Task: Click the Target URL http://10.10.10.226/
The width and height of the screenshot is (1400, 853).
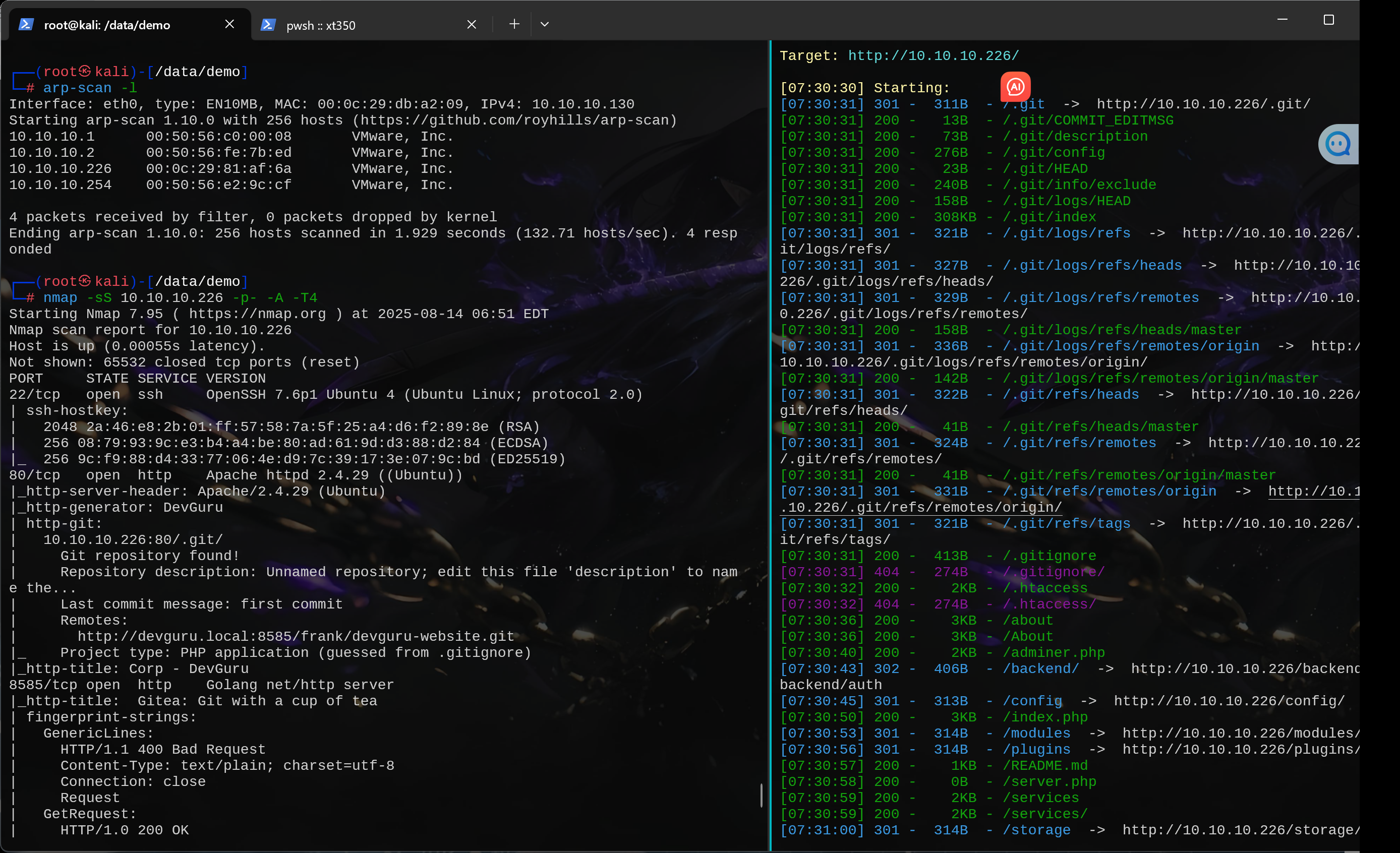Action: point(932,55)
